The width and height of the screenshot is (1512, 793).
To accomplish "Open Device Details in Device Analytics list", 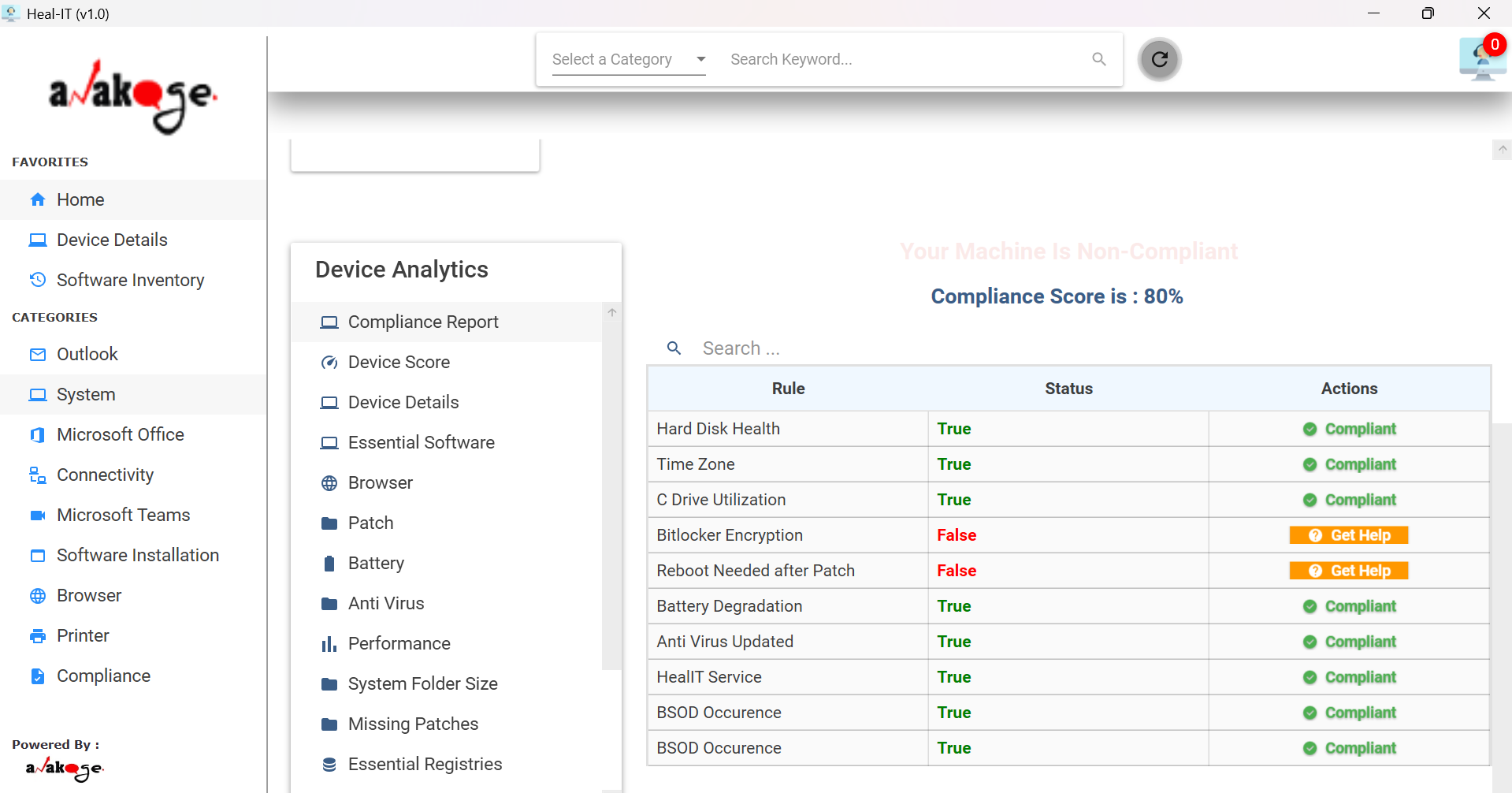I will 447,402.
